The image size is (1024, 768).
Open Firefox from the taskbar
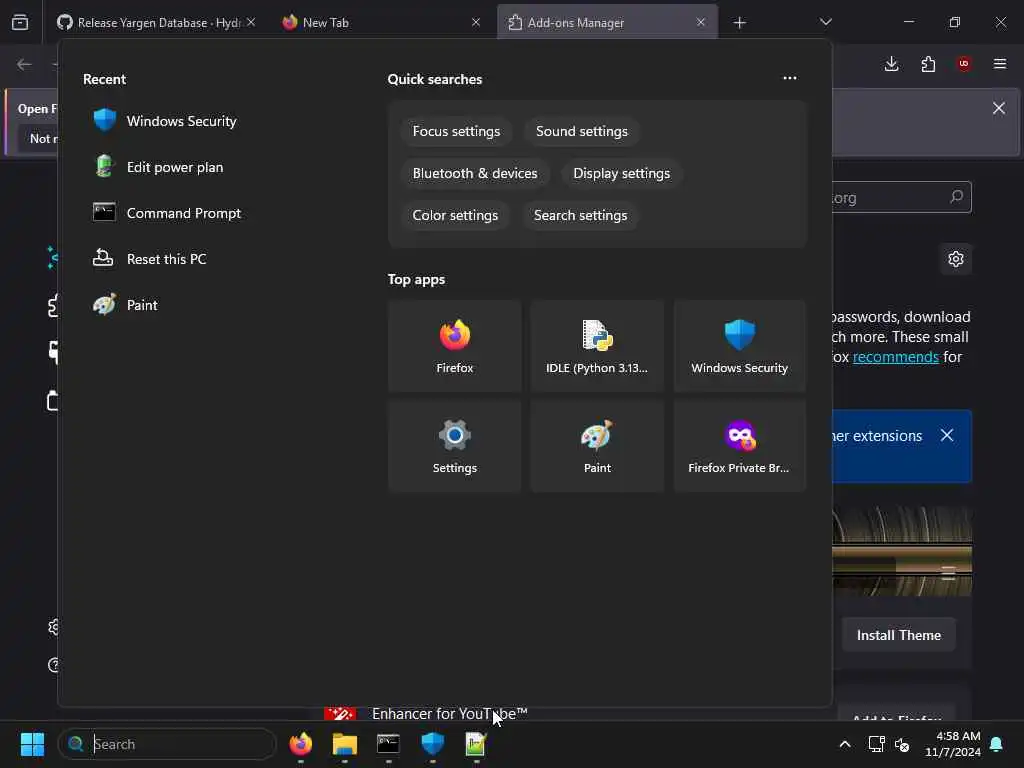(300, 744)
